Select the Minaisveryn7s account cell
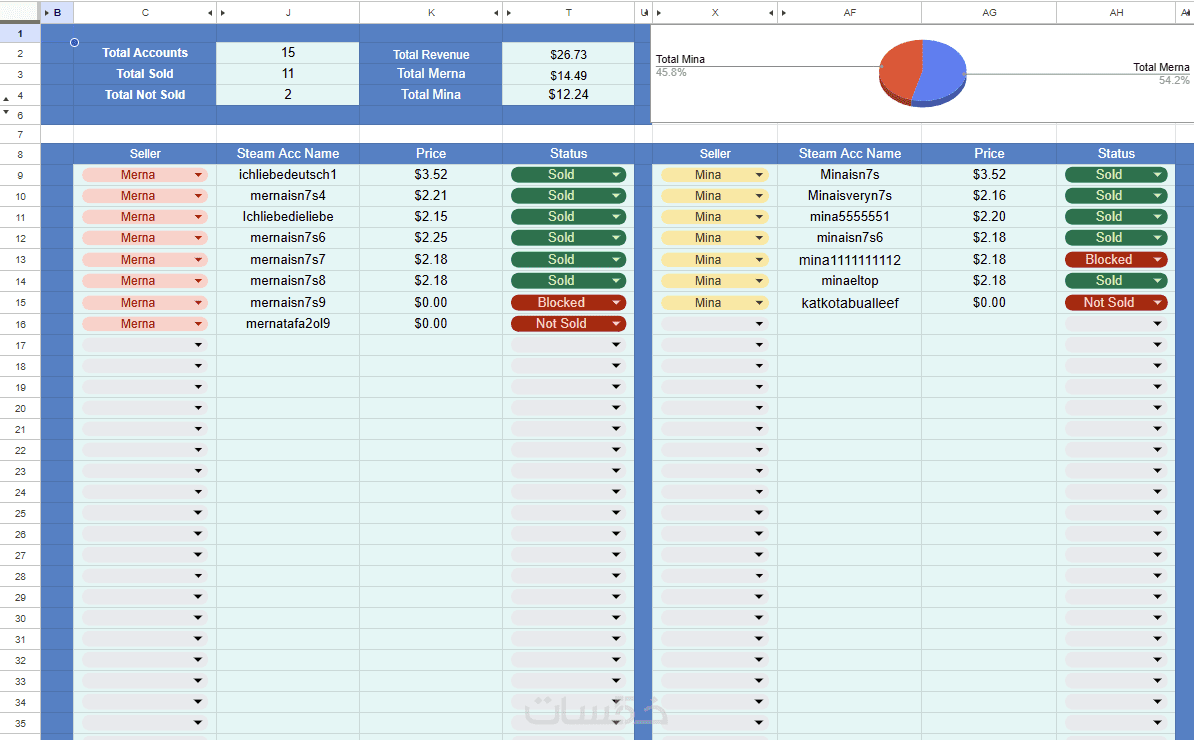1194x740 pixels. pos(850,196)
